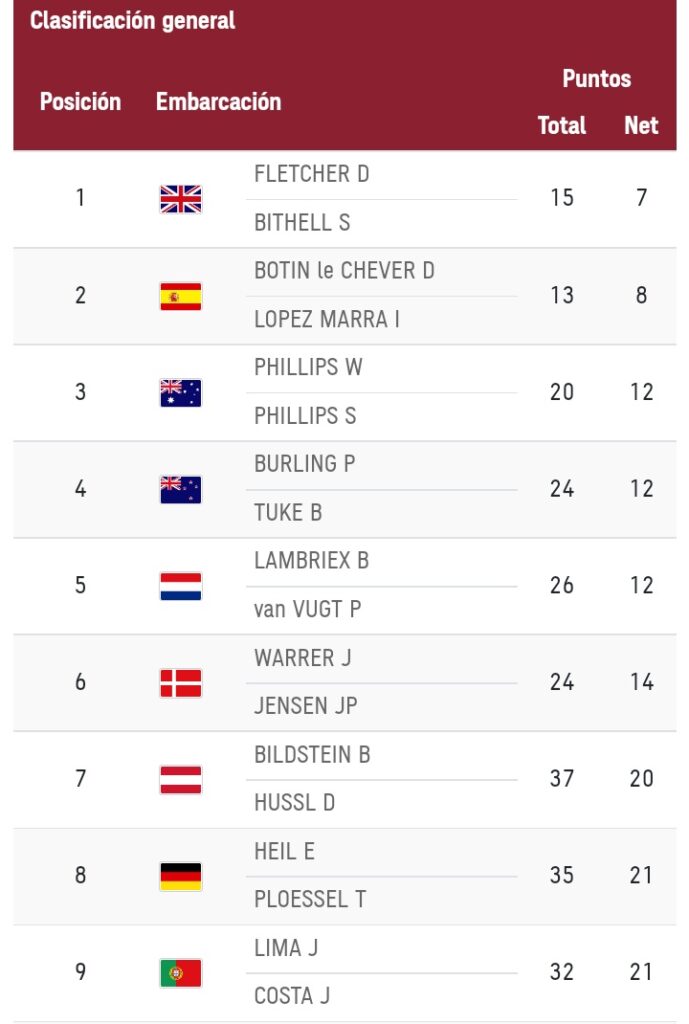689x1024 pixels.
Task: Click the Spain flag icon
Action: click(x=180, y=296)
